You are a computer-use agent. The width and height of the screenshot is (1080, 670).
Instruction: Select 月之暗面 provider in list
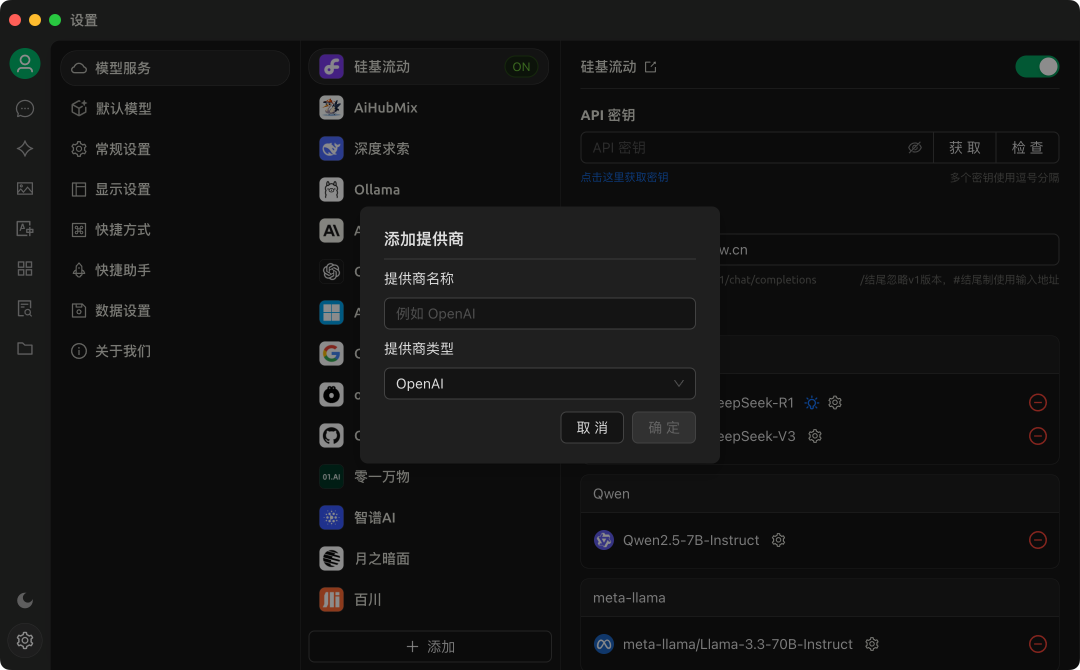click(428, 558)
